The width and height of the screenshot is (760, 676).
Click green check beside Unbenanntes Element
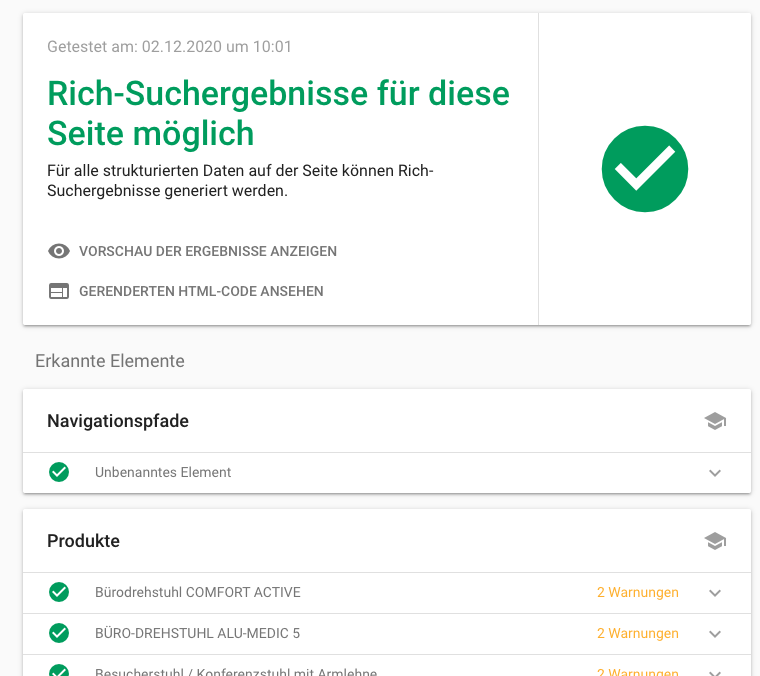[59, 472]
